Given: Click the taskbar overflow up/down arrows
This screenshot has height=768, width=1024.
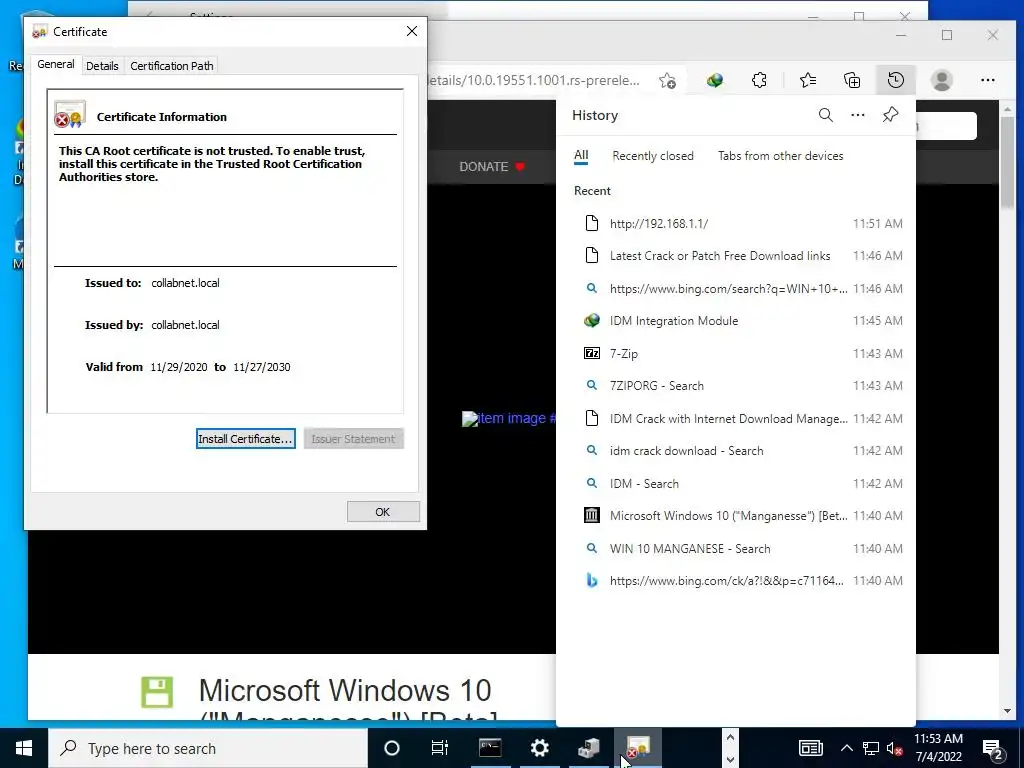Looking at the screenshot, I should [730, 748].
